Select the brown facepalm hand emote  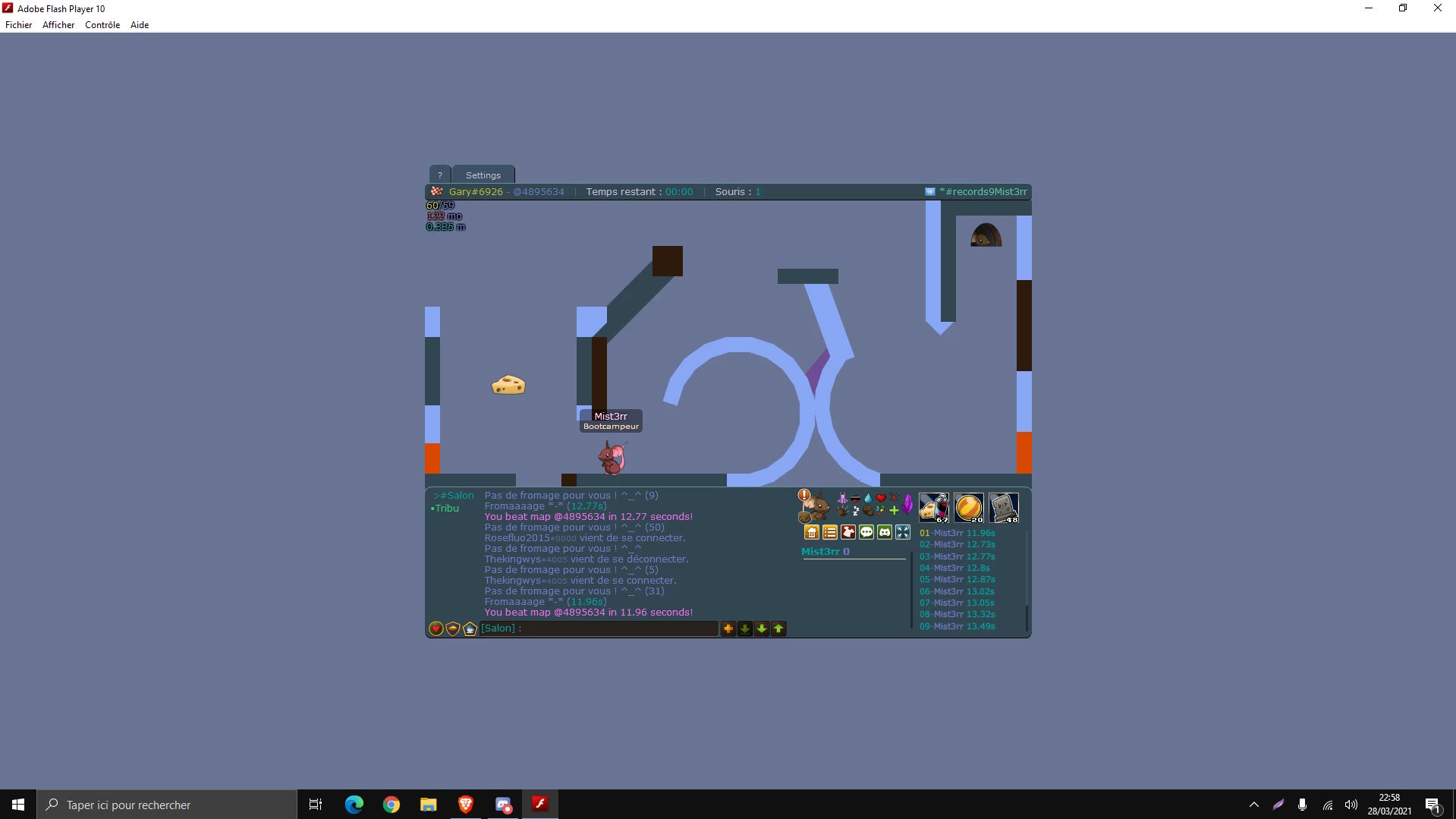tap(868, 511)
